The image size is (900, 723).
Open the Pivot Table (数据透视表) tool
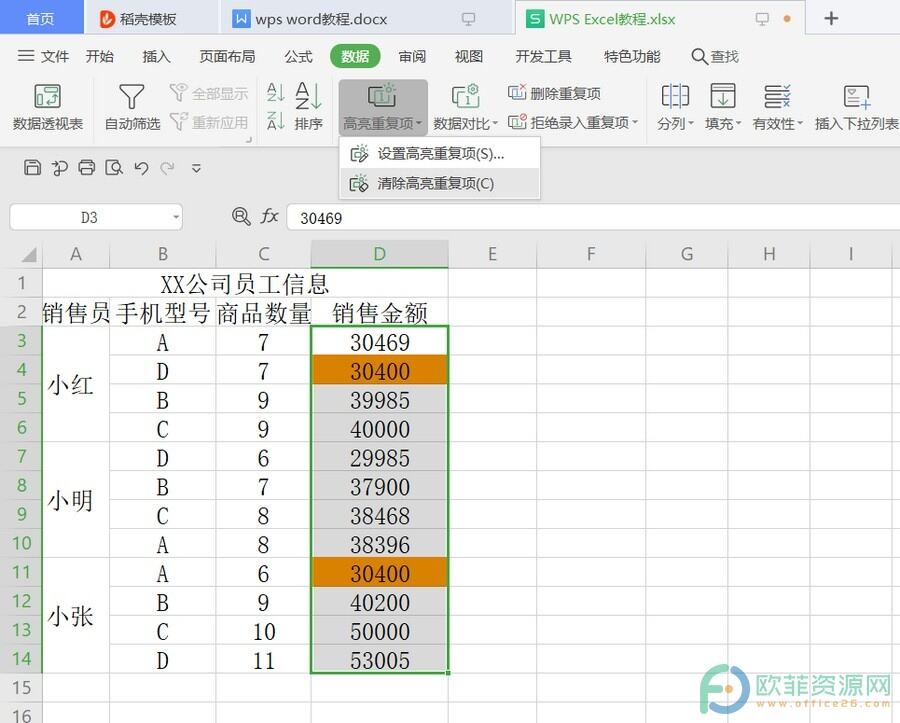pyautogui.click(x=48, y=107)
